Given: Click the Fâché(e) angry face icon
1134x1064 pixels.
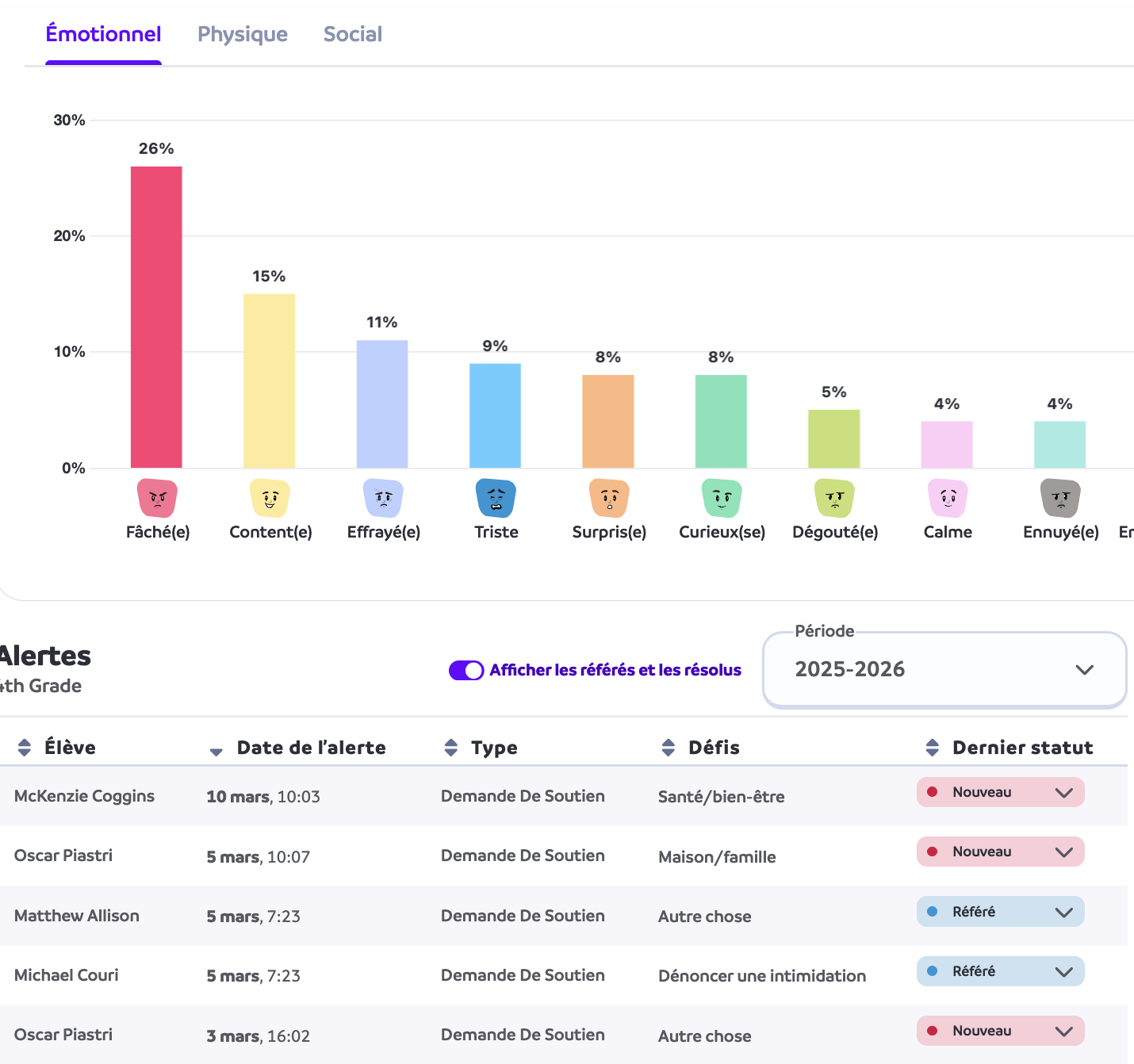Looking at the screenshot, I should (x=157, y=498).
